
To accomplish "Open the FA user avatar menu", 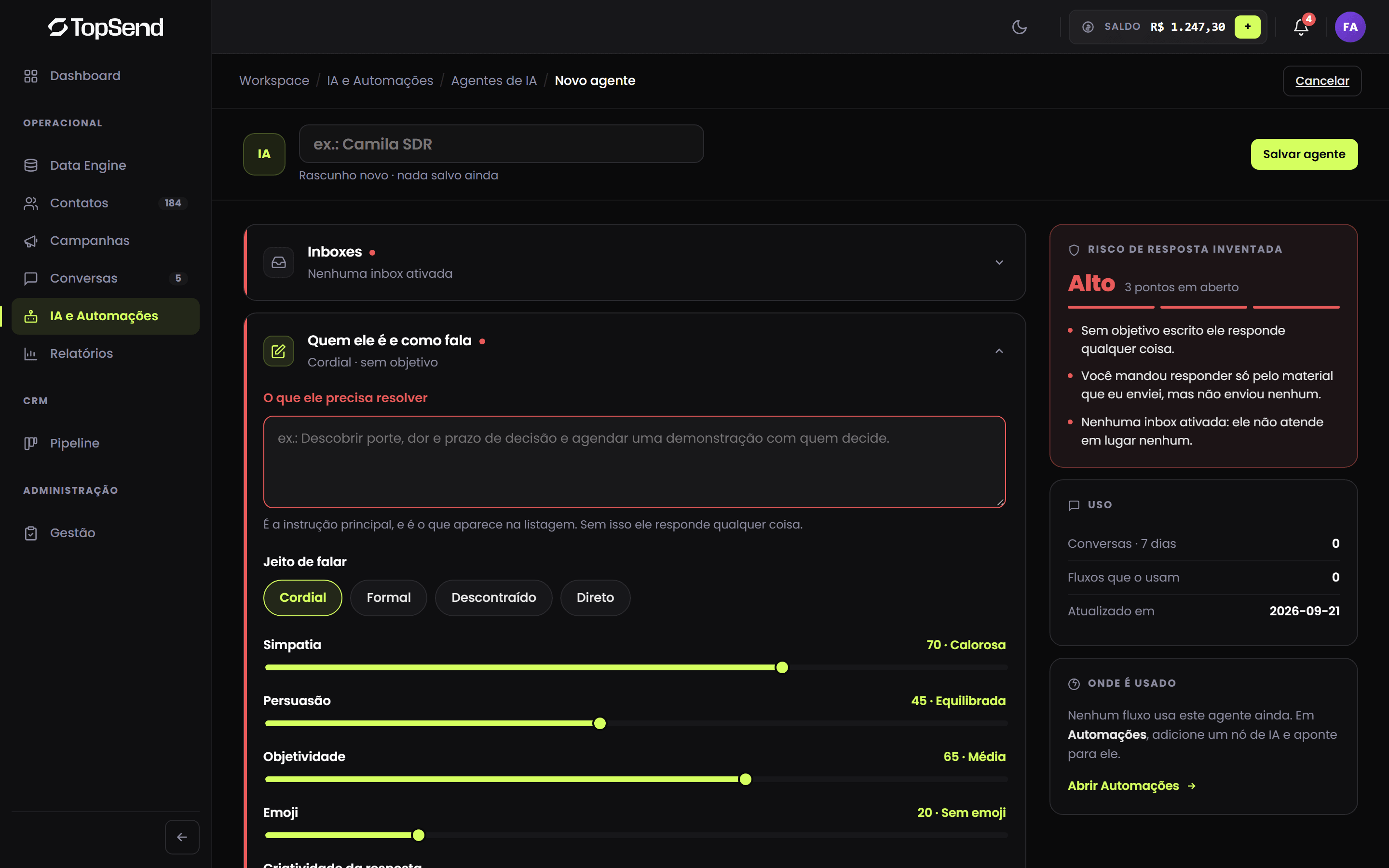I will (1350, 27).
